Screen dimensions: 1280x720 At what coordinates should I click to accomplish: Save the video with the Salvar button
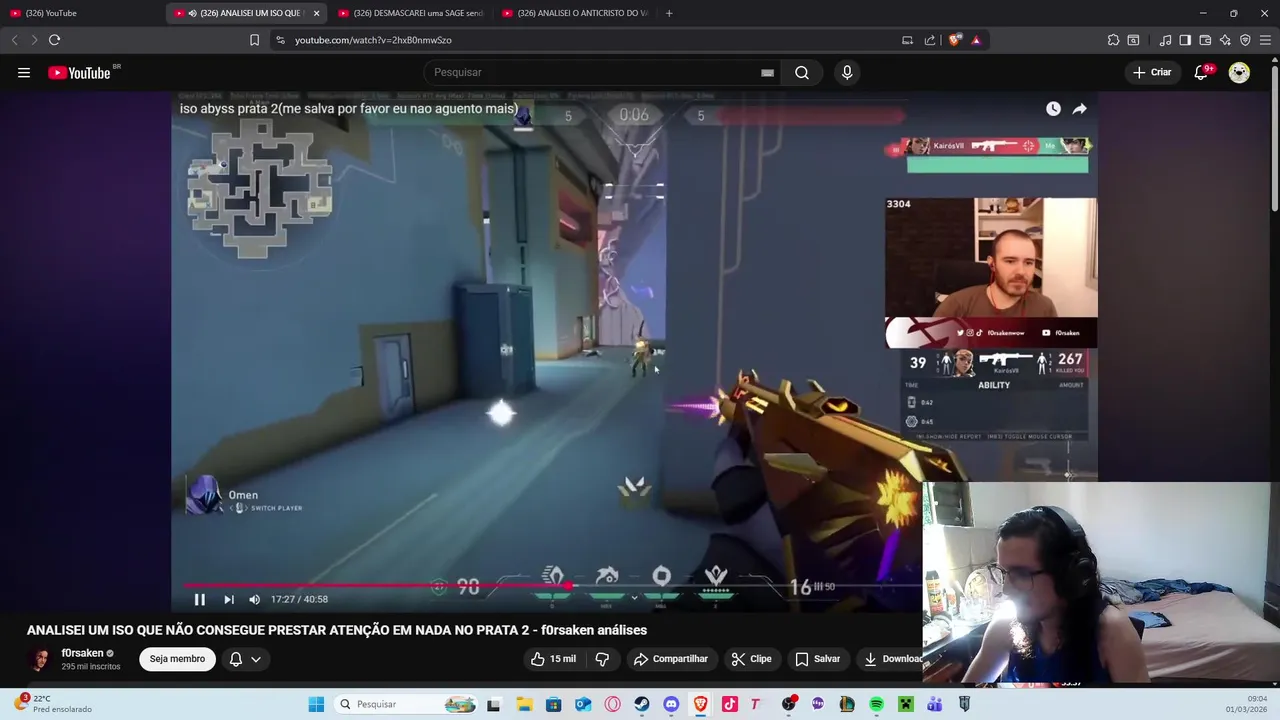point(817,659)
